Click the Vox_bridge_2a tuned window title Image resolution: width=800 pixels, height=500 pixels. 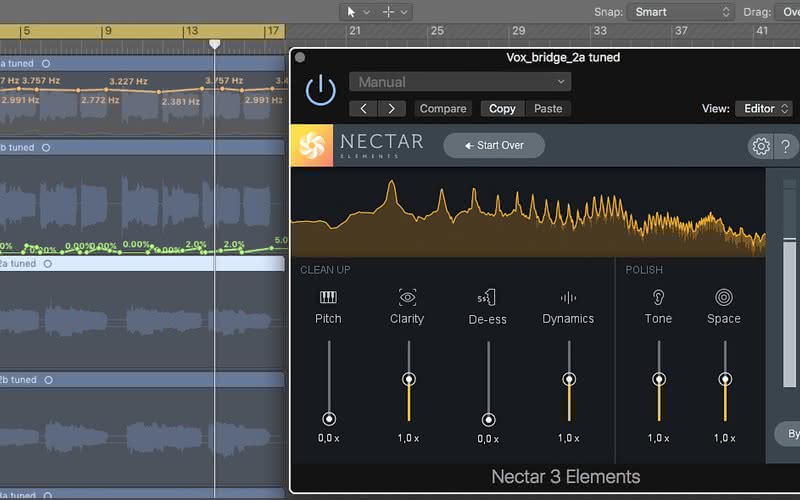point(563,57)
